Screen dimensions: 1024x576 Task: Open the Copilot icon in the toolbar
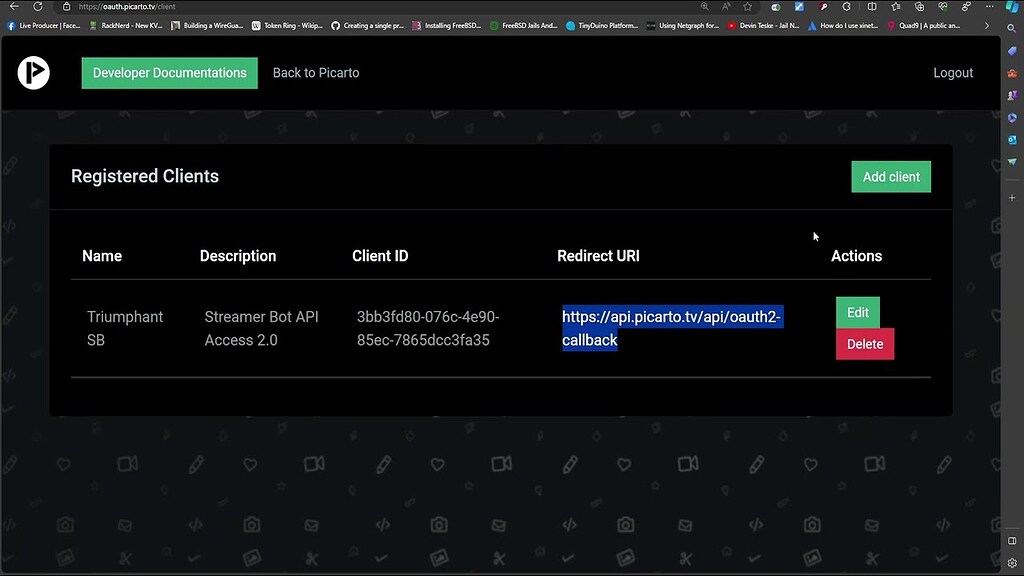coord(1013,7)
